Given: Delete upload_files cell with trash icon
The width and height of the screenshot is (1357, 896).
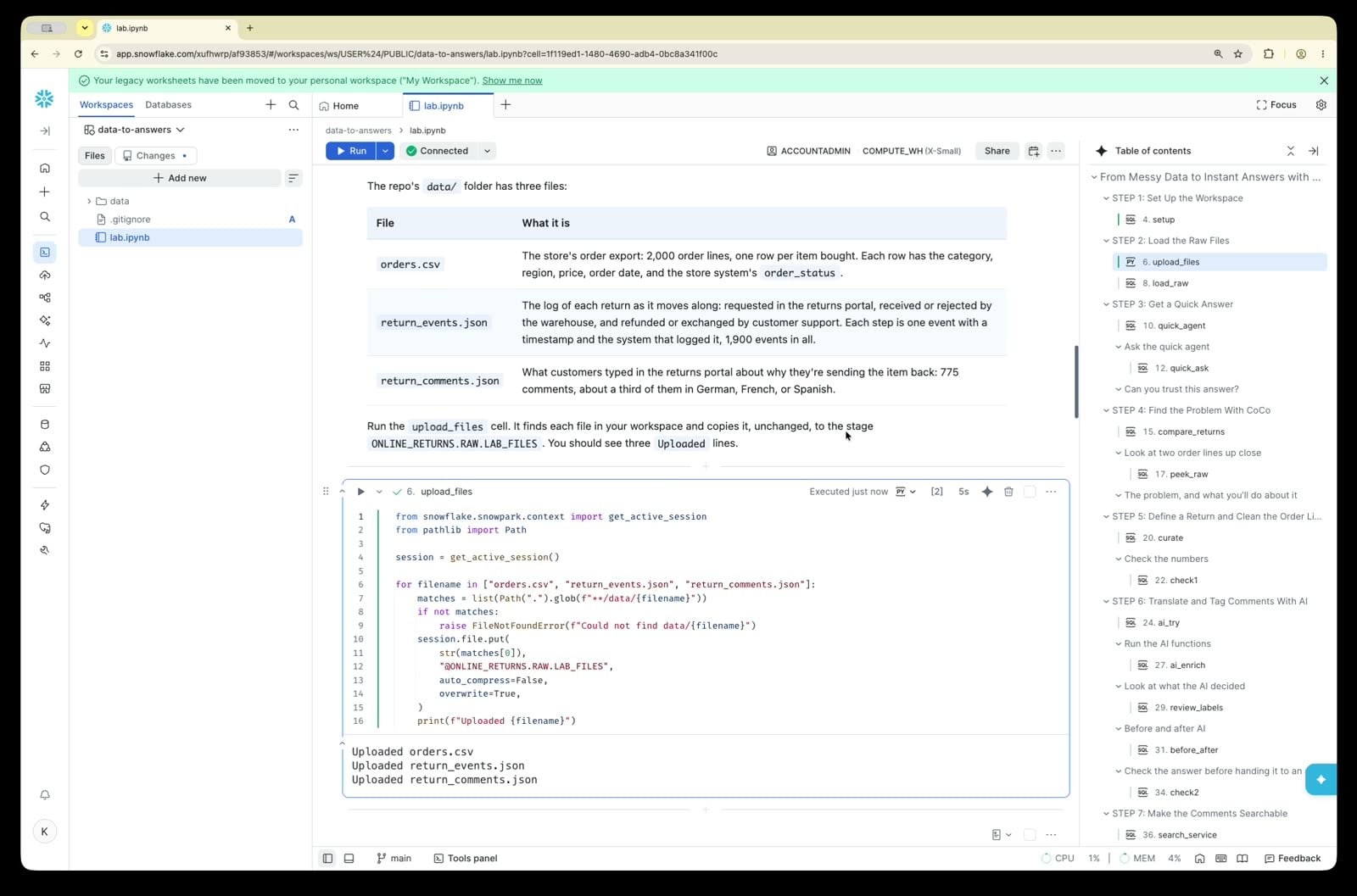Looking at the screenshot, I should tap(1008, 492).
